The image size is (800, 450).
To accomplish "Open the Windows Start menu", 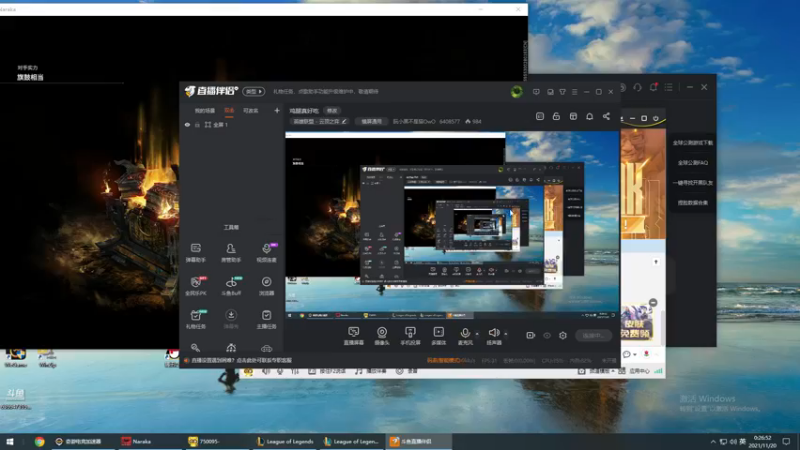I will (10, 441).
